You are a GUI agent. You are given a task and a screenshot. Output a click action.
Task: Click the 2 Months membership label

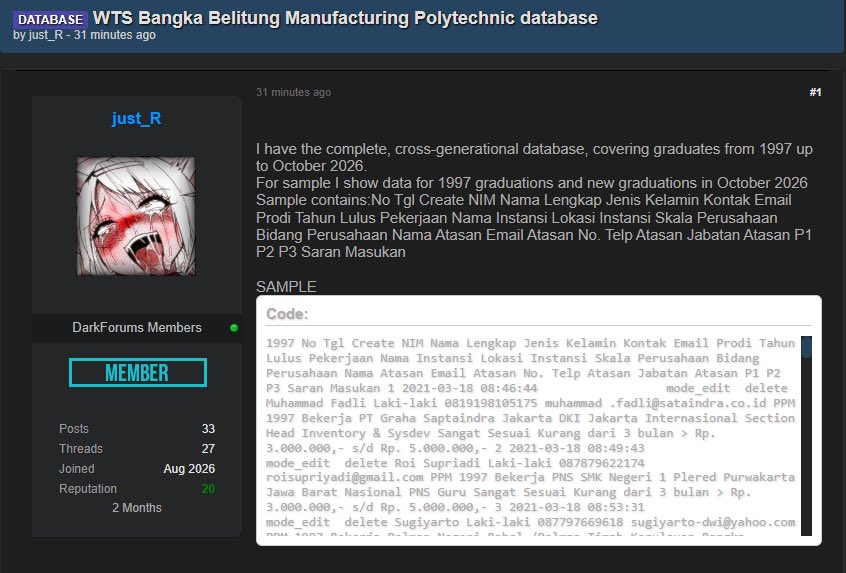tap(137, 508)
